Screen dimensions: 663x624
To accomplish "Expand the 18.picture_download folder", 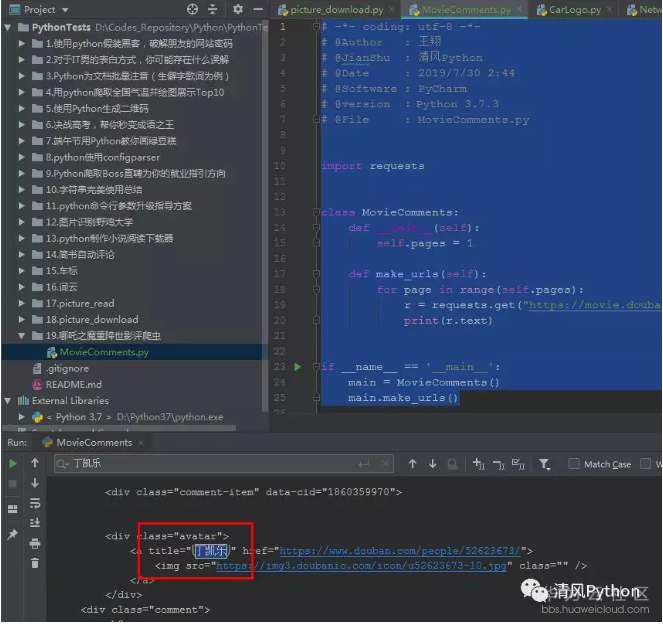I will pos(21,319).
